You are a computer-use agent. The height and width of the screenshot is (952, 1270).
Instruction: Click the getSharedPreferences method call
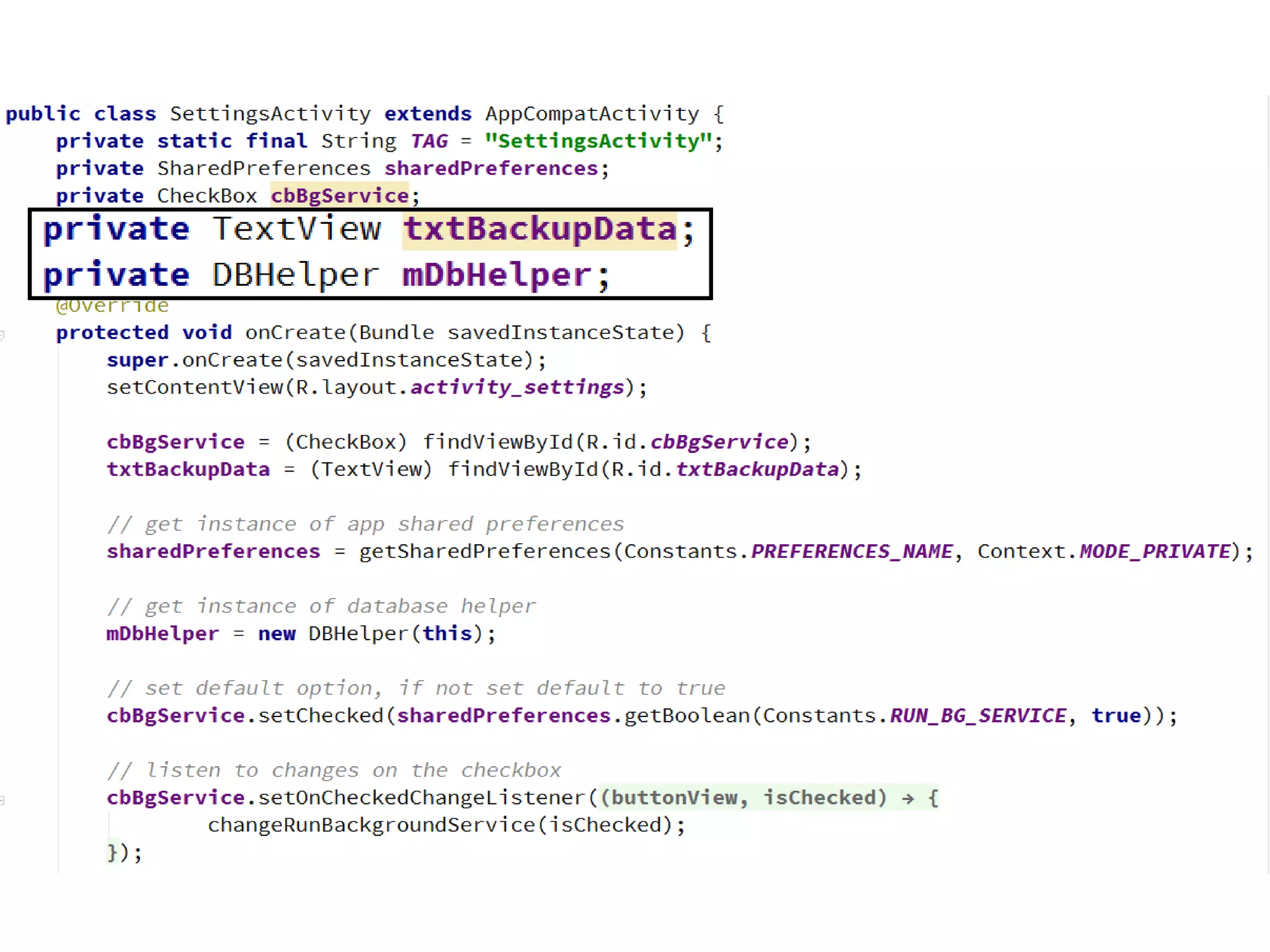485,552
